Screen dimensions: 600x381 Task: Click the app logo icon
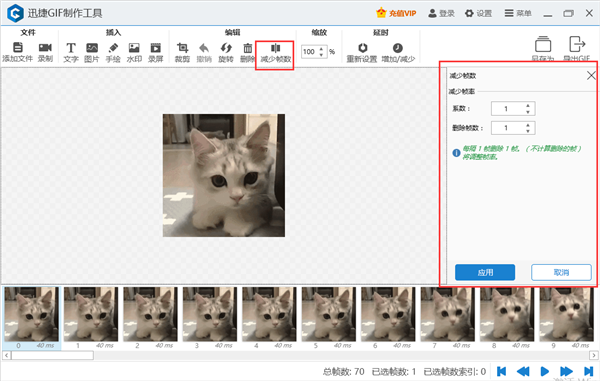pyautogui.click(x=15, y=13)
